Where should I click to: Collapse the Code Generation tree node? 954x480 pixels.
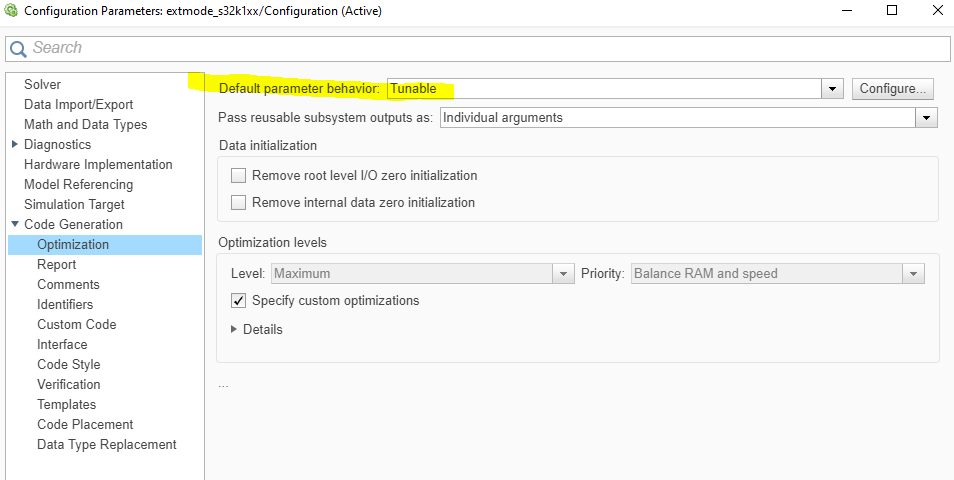pyautogui.click(x=15, y=224)
